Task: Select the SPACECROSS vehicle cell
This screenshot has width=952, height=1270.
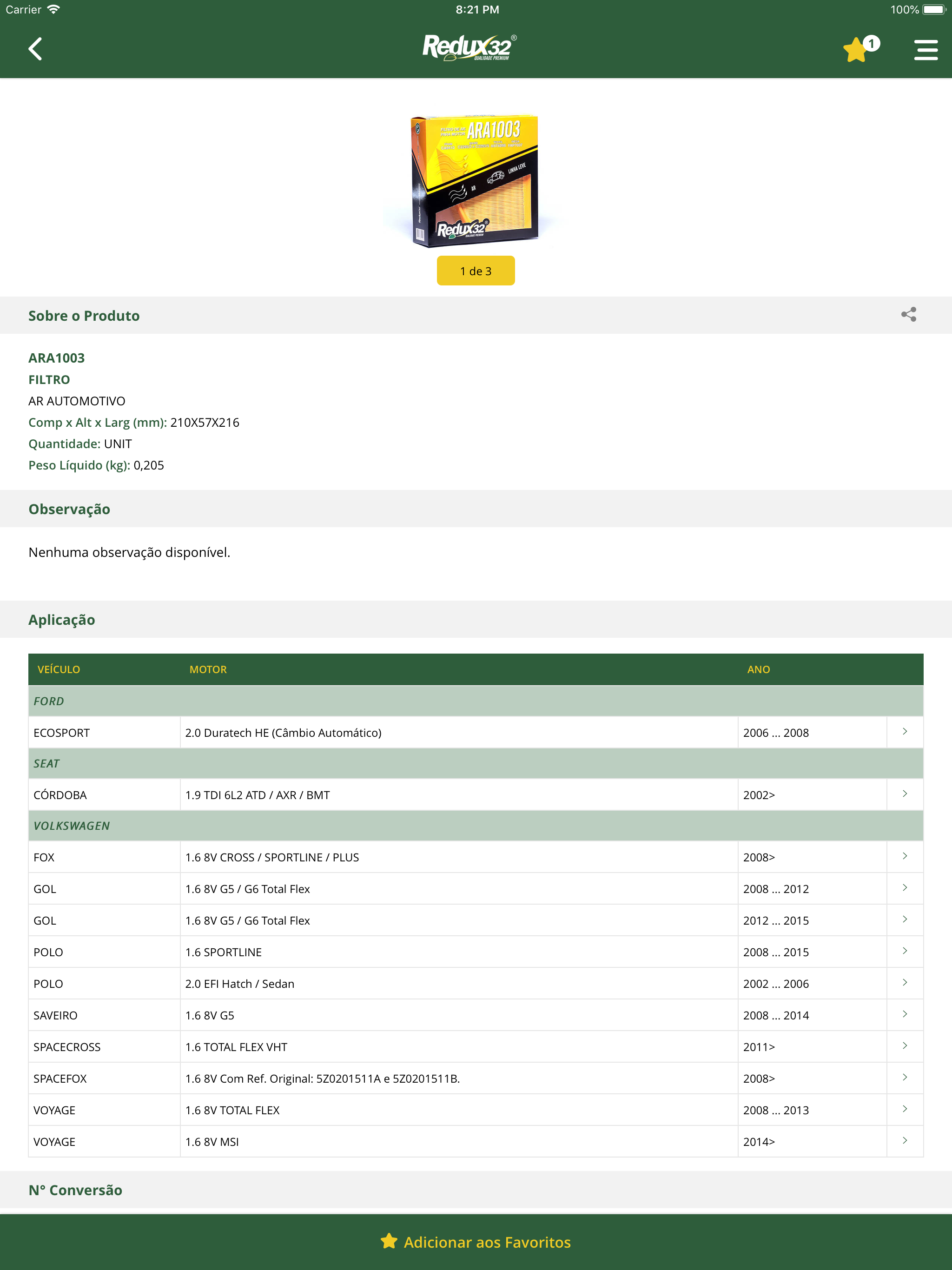Action: 105,1047
